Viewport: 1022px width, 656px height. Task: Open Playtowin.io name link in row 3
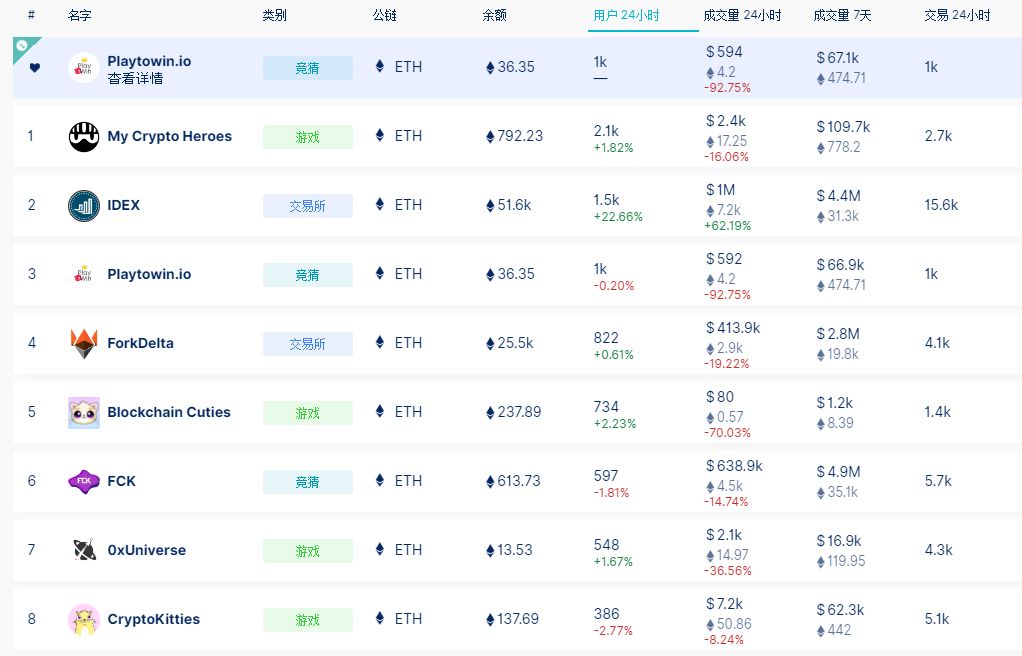click(x=149, y=274)
